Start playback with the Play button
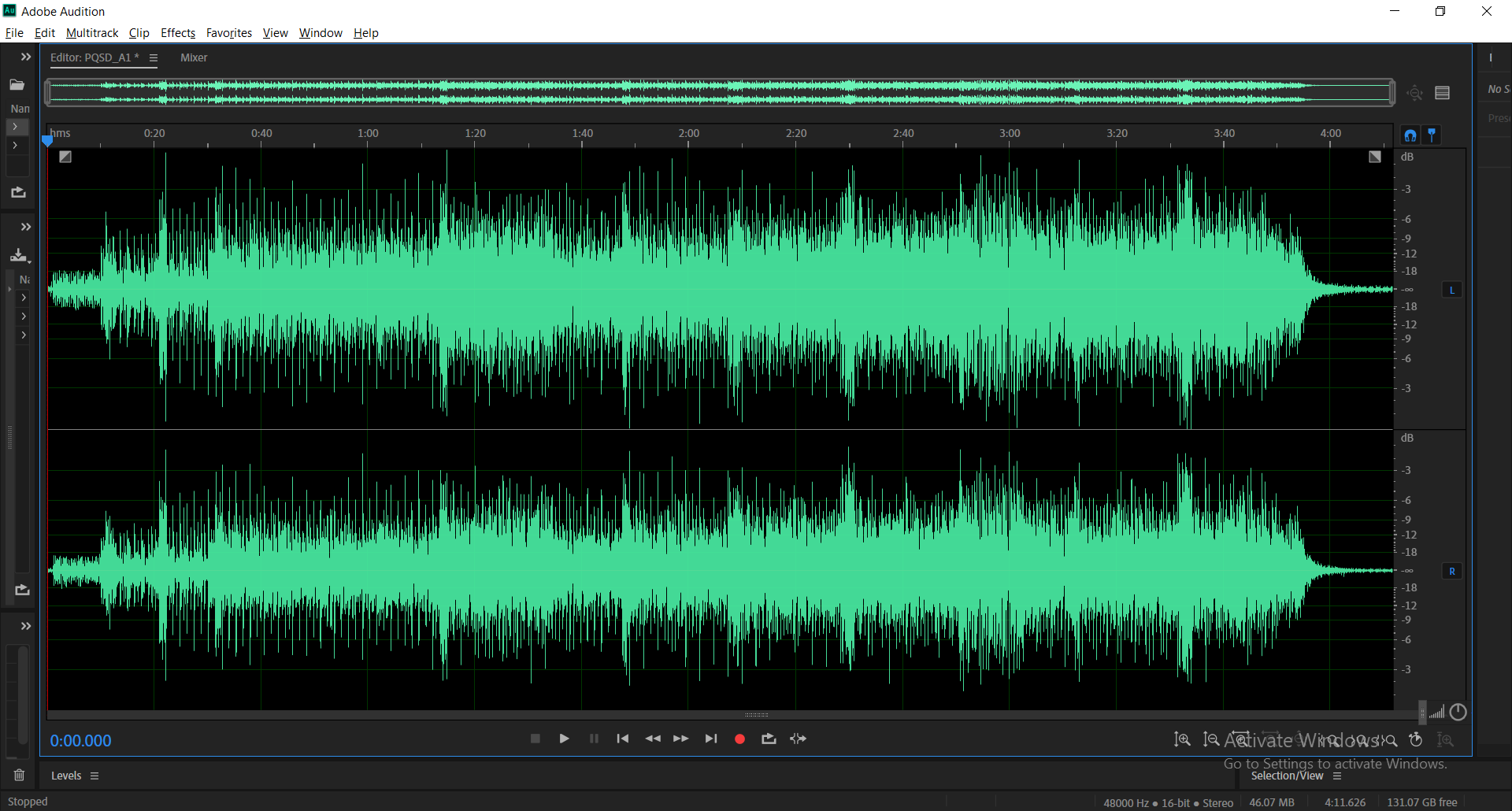The height and width of the screenshot is (811, 1512). 564,739
